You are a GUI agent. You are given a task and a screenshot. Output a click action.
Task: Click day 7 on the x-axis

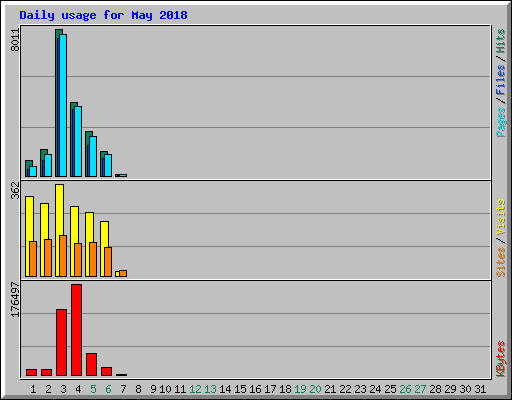(123, 389)
